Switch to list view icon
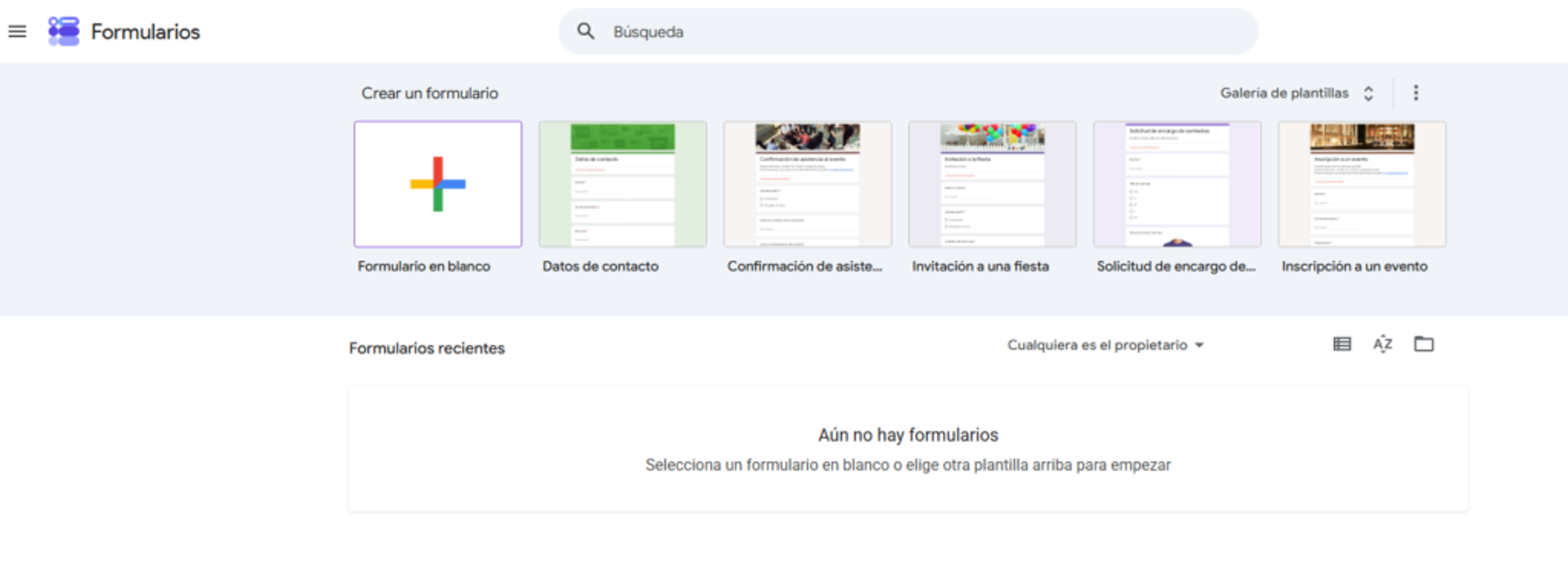Screen dimensions: 1568x584 coord(1341,344)
